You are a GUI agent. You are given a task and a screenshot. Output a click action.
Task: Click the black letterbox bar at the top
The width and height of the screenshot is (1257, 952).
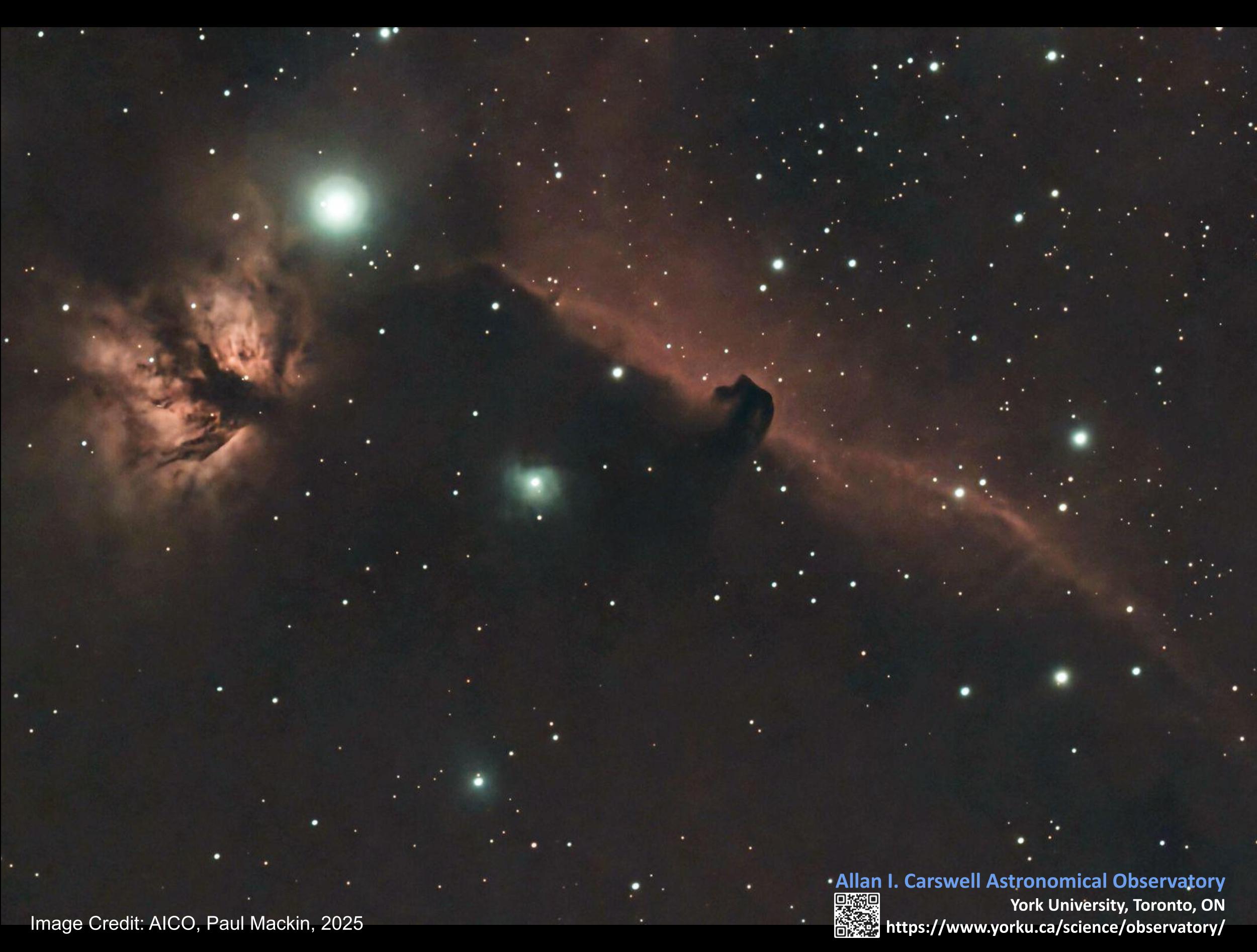628,13
